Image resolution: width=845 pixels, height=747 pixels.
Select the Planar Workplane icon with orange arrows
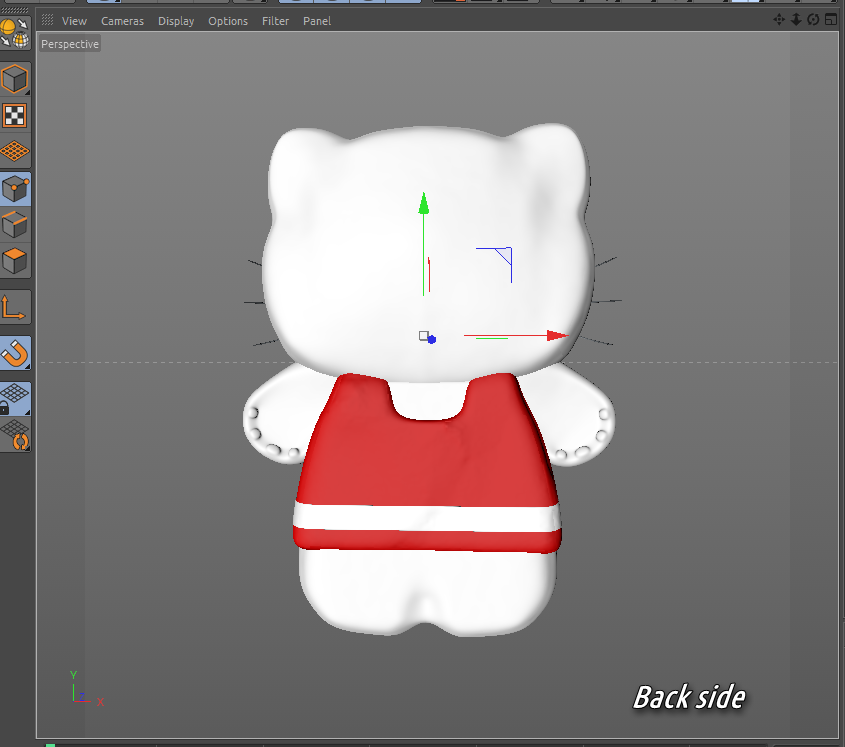click(15, 435)
